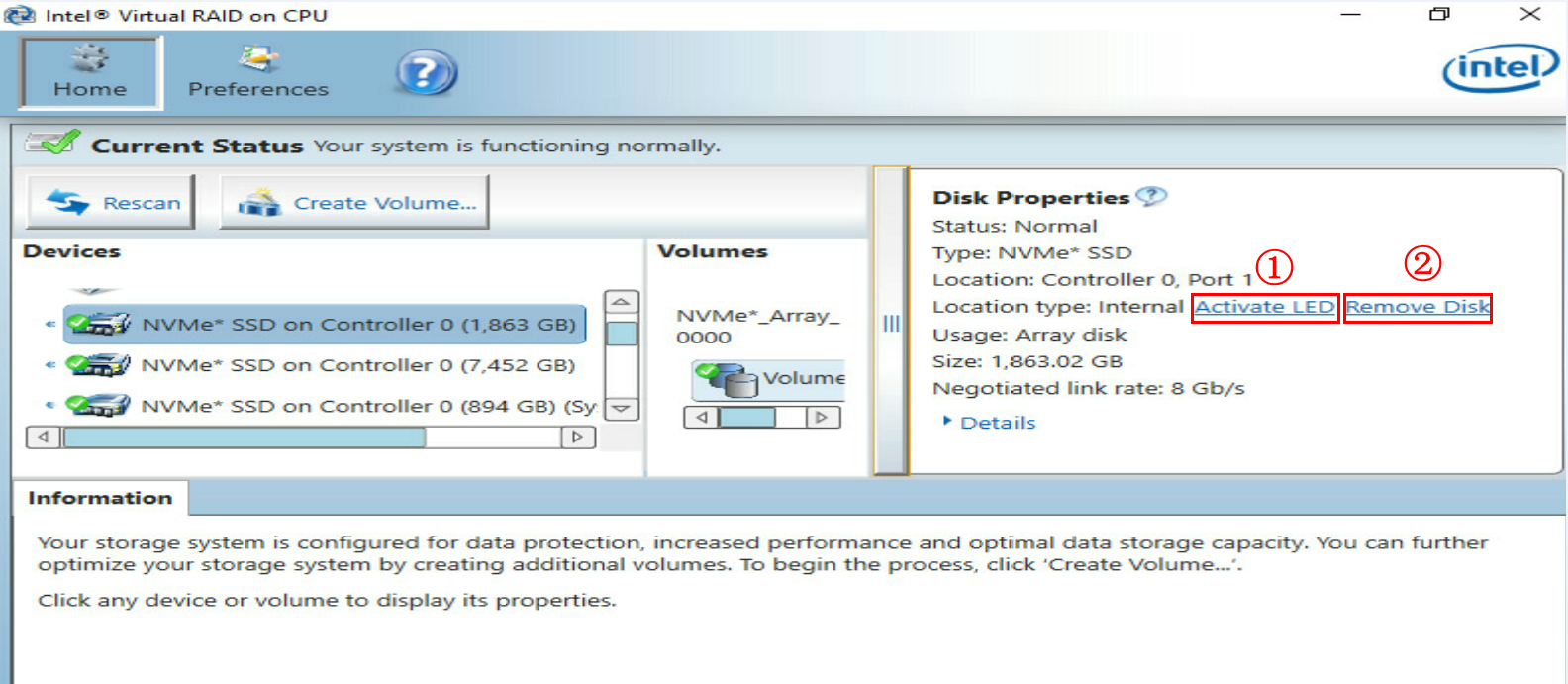Screen dimensions: 1568x684
Task: Click the Size: 1,863.02 GB text
Action: tap(1028, 361)
